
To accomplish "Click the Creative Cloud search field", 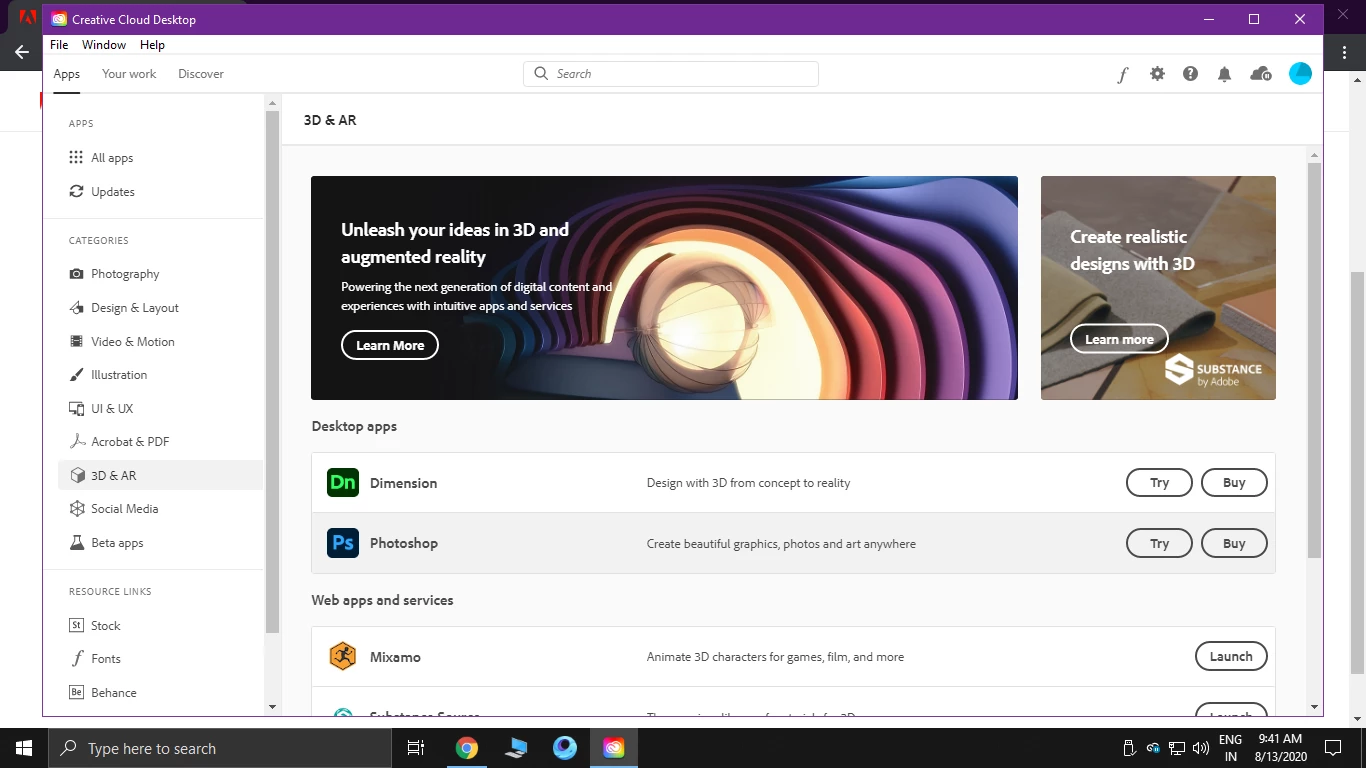I will (x=671, y=74).
